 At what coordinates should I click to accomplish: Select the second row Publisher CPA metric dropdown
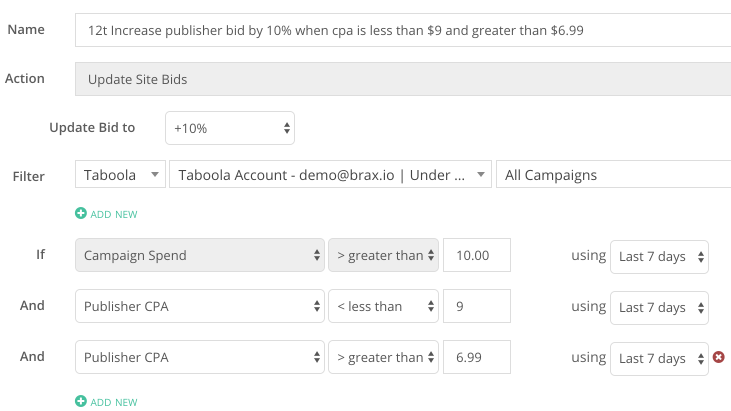click(x=200, y=306)
